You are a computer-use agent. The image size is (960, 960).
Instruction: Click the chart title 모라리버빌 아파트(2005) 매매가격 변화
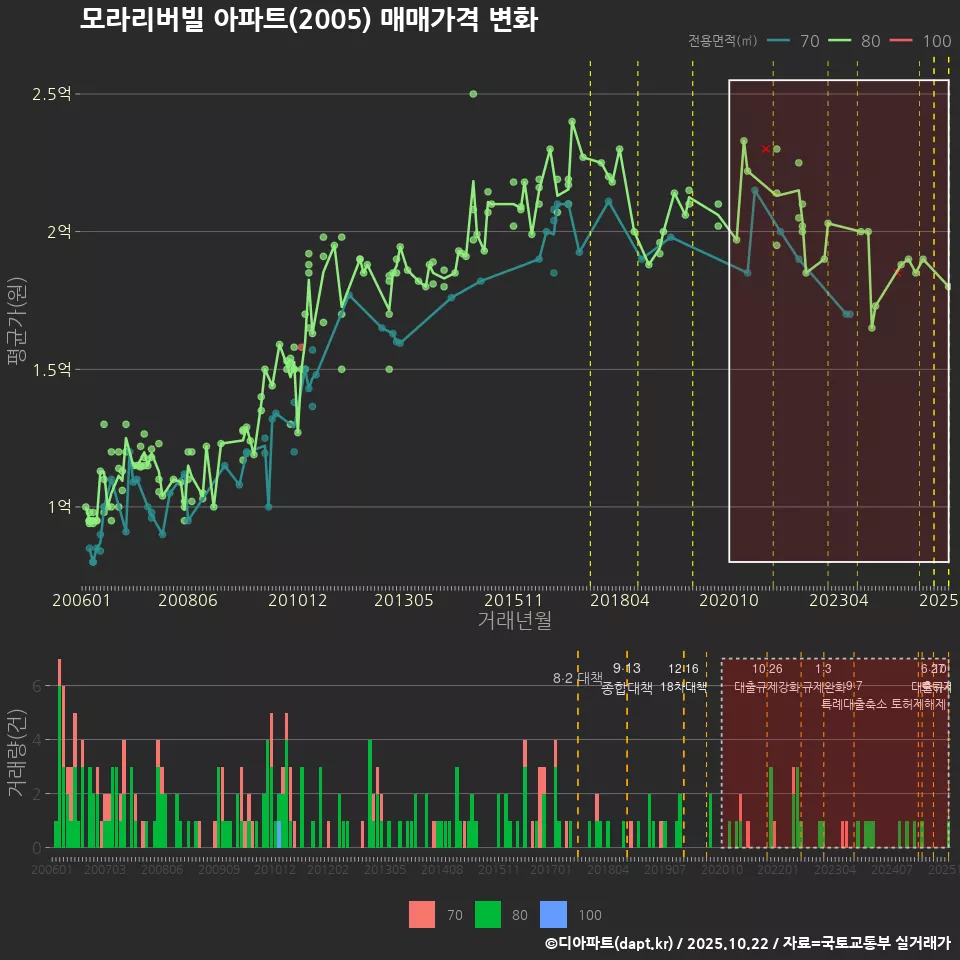(308, 20)
